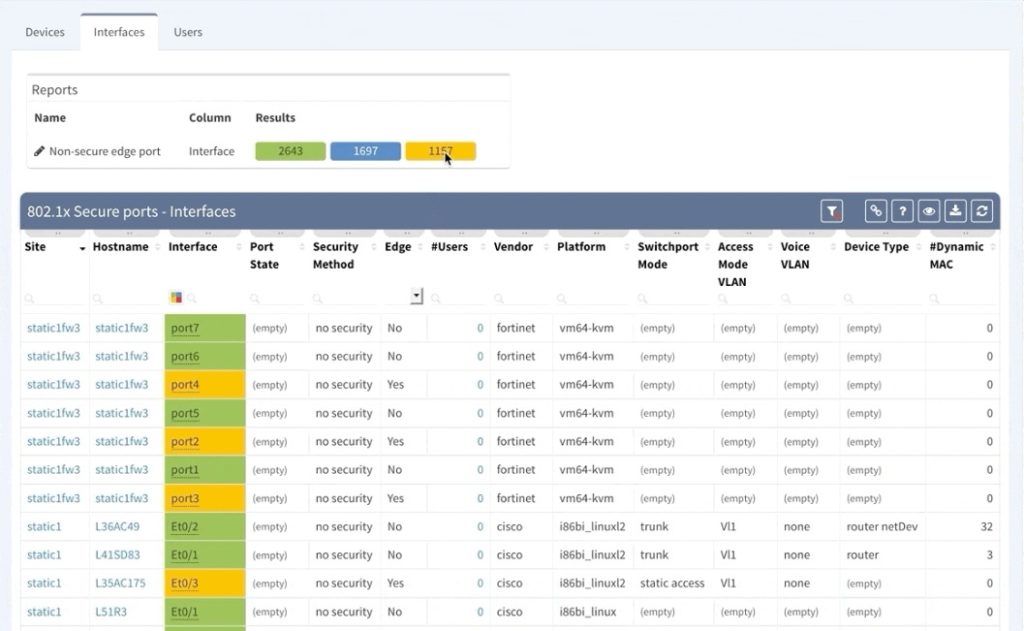Sort by the #Dynamic MAC column header
The image size is (1024, 631).
[956, 247]
